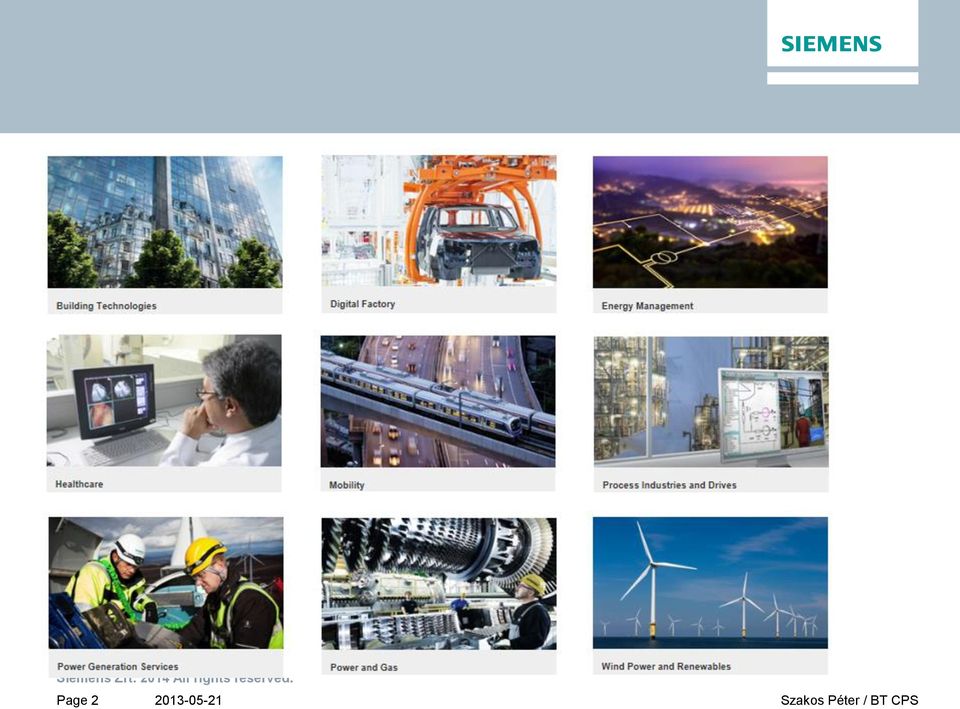Open the Process Industries and Drives image
Screen dimensions: 960x709
point(711,402)
